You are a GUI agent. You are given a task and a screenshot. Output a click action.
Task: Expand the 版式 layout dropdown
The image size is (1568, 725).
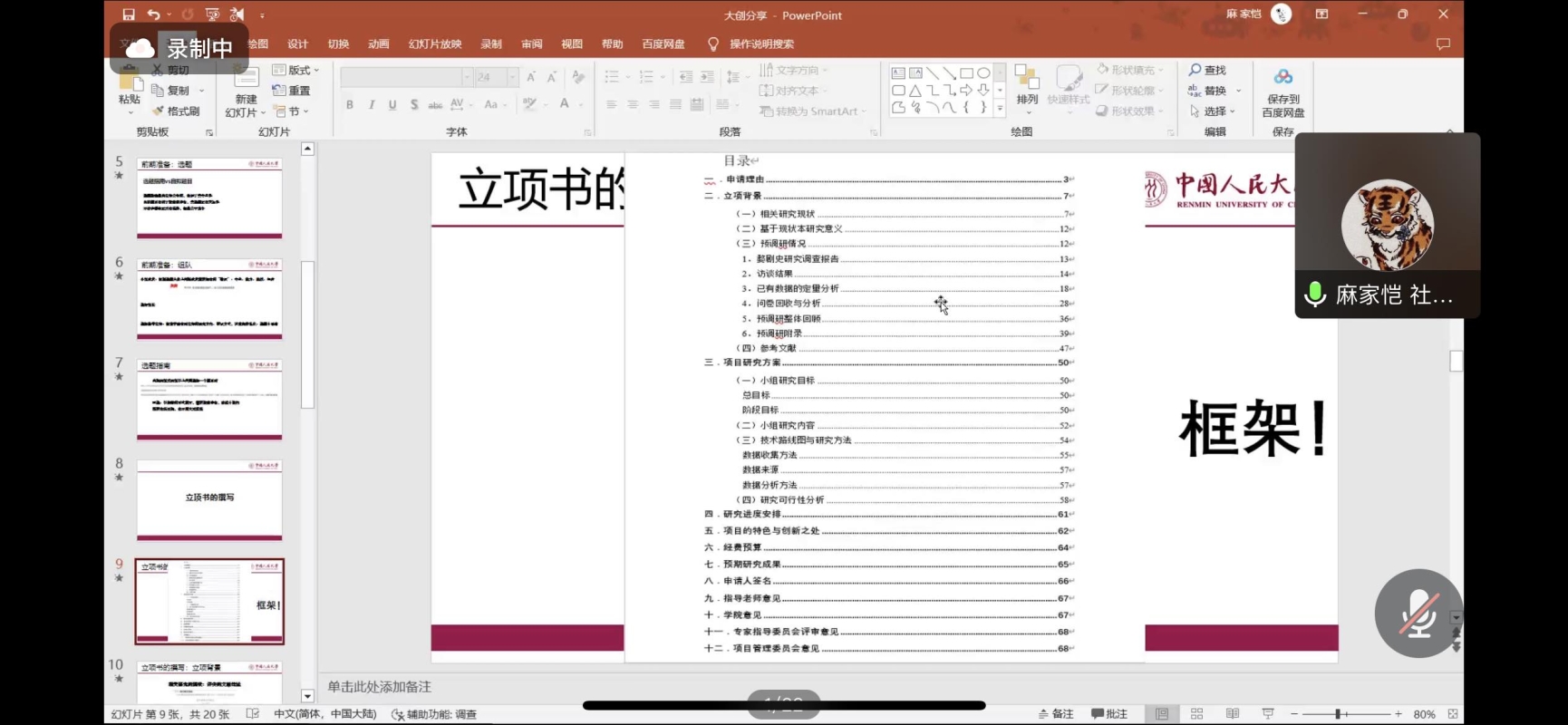[297, 70]
